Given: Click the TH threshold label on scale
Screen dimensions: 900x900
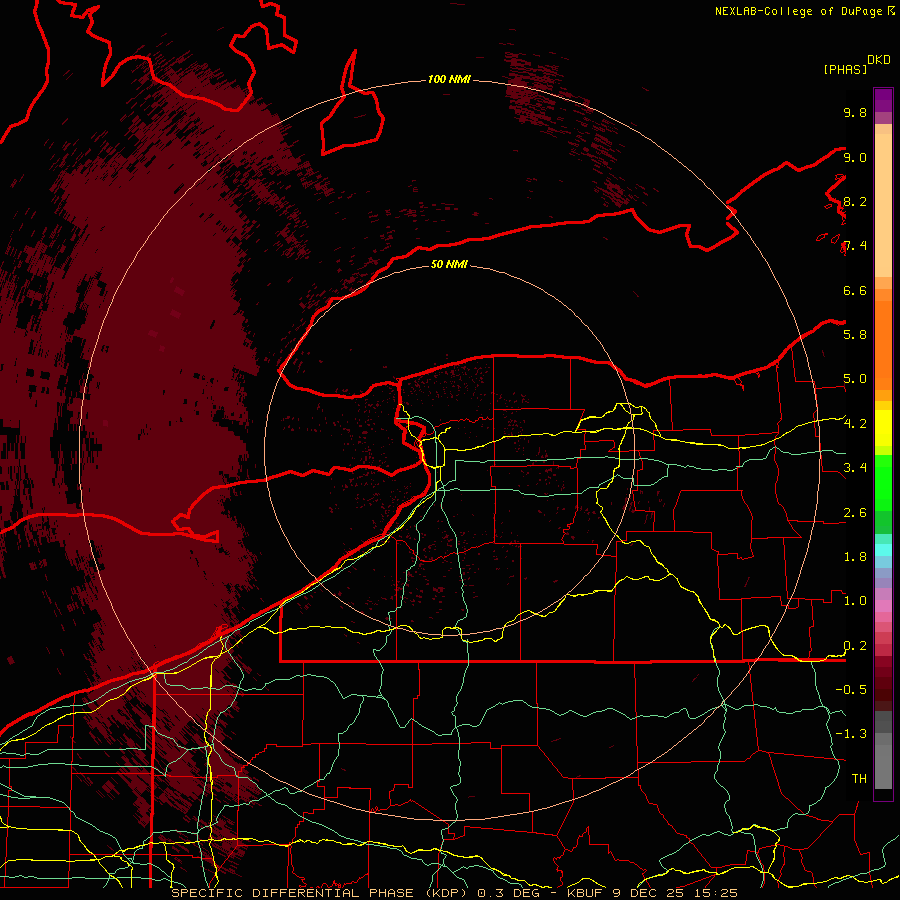Looking at the screenshot, I should point(859,779).
